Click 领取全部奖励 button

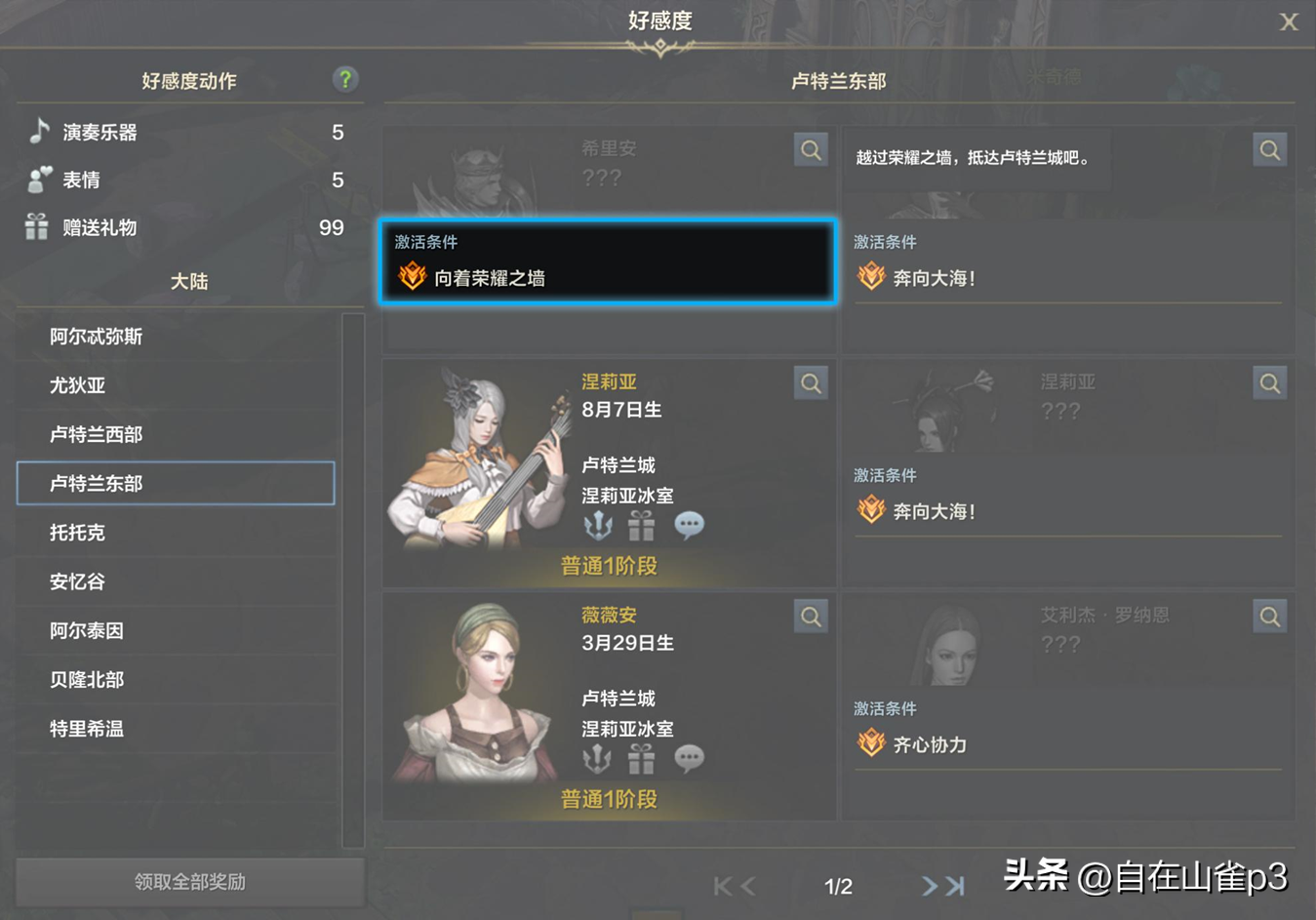tap(190, 882)
